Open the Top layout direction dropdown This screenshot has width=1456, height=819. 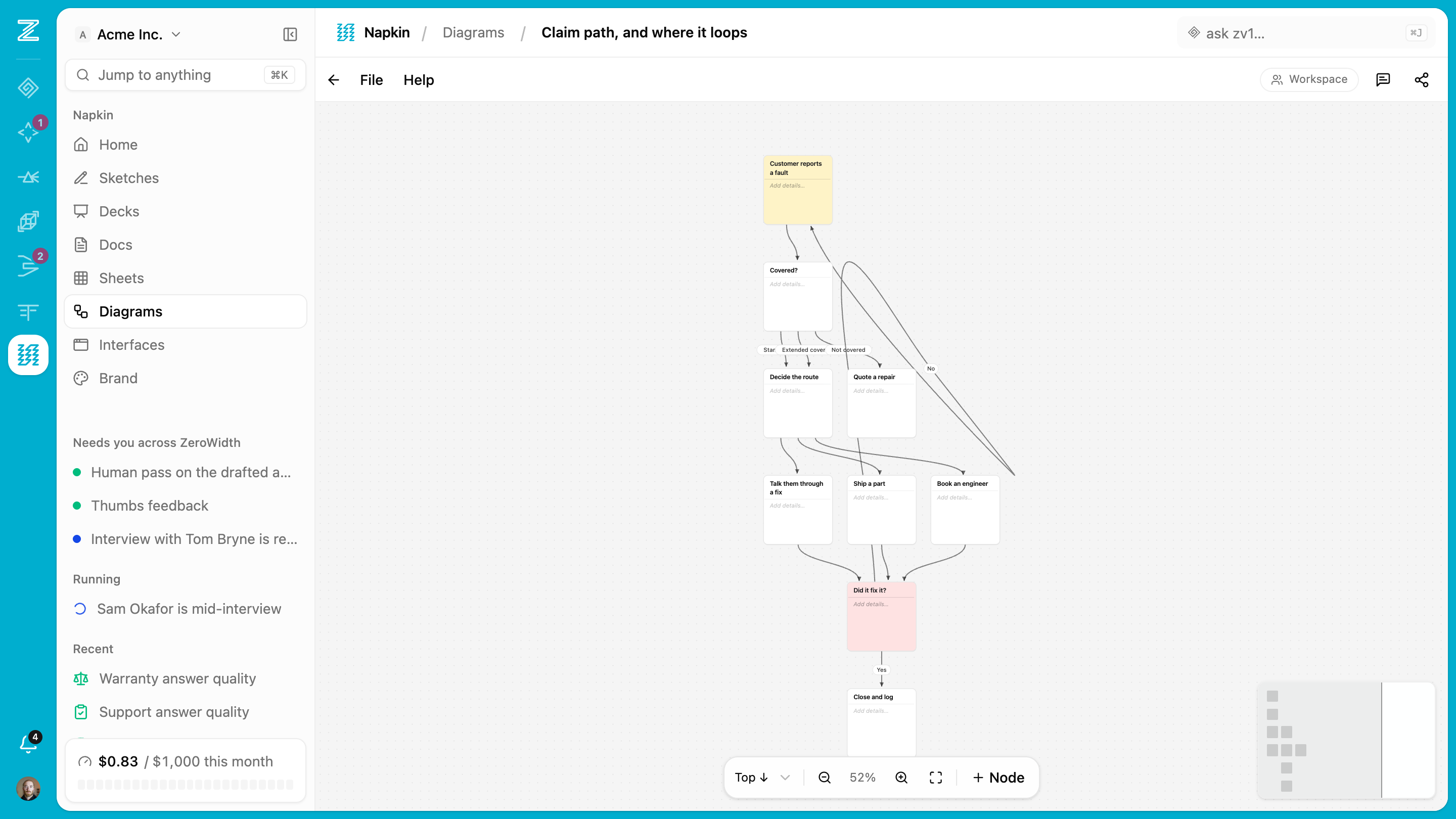[x=752, y=778]
